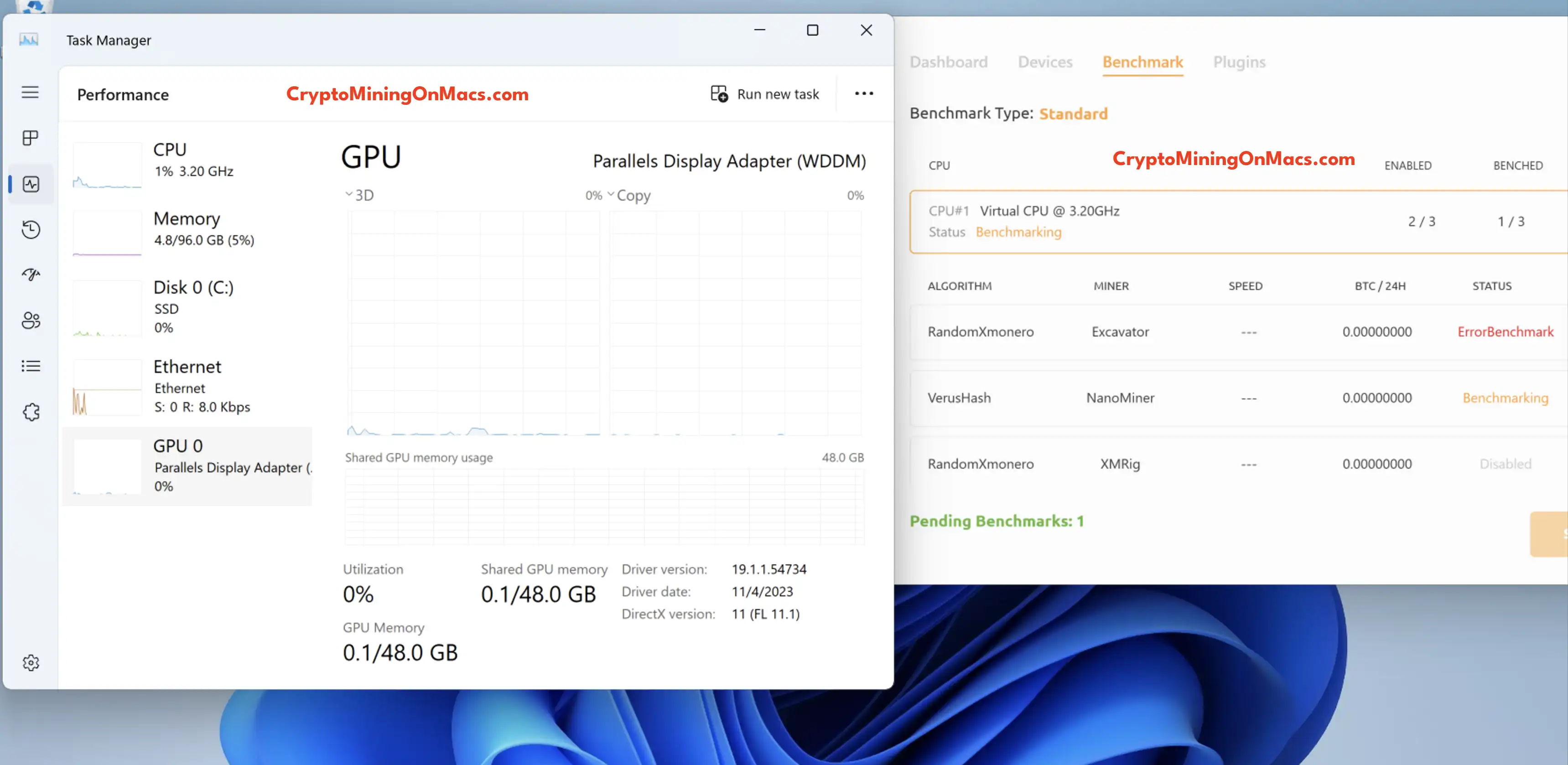The height and width of the screenshot is (765, 1568).
Task: Open the Services puzzle icon in sidebar
Action: [31, 412]
